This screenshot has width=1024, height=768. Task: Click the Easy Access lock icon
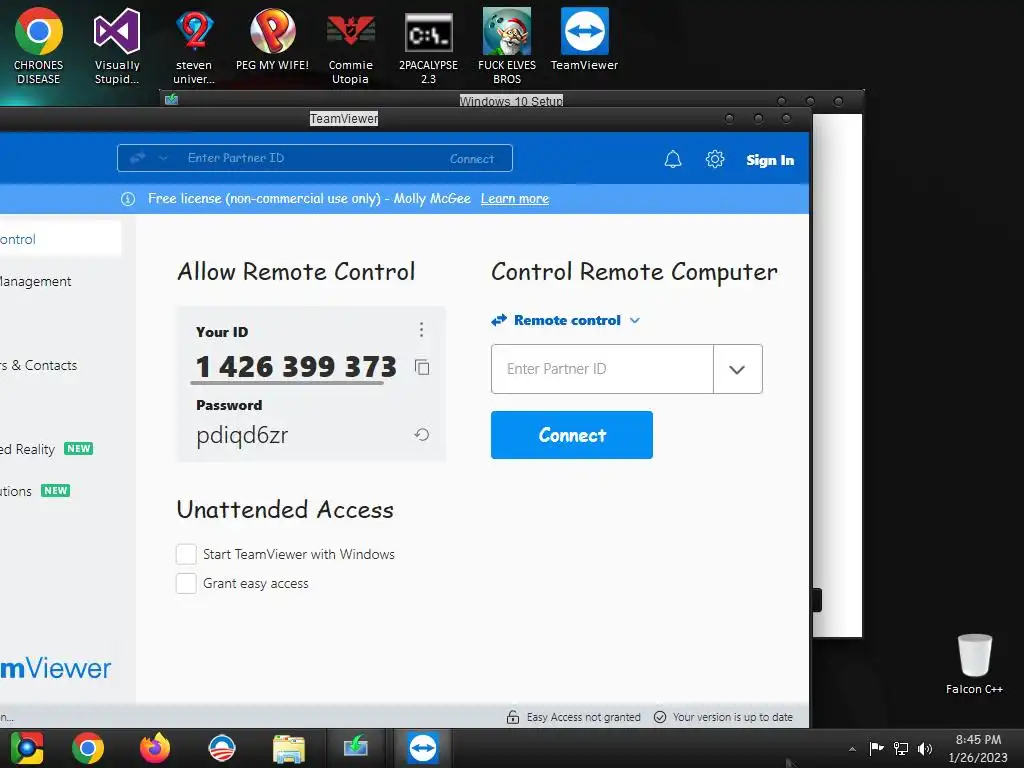pos(513,717)
